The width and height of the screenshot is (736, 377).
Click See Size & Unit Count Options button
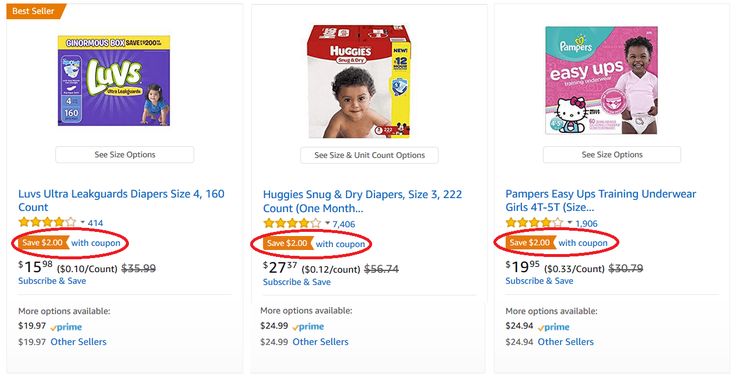click(369, 155)
